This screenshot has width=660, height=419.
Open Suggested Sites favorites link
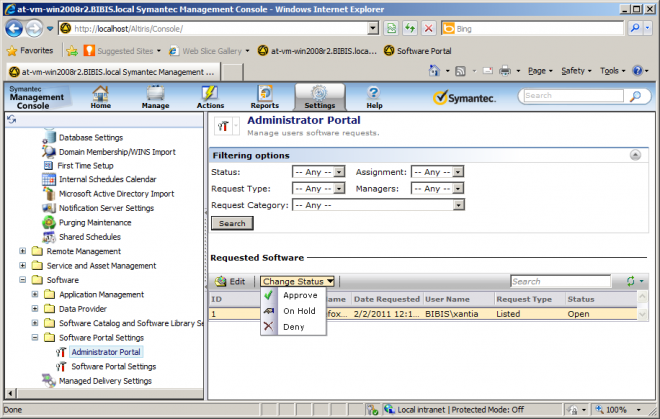click(122, 51)
